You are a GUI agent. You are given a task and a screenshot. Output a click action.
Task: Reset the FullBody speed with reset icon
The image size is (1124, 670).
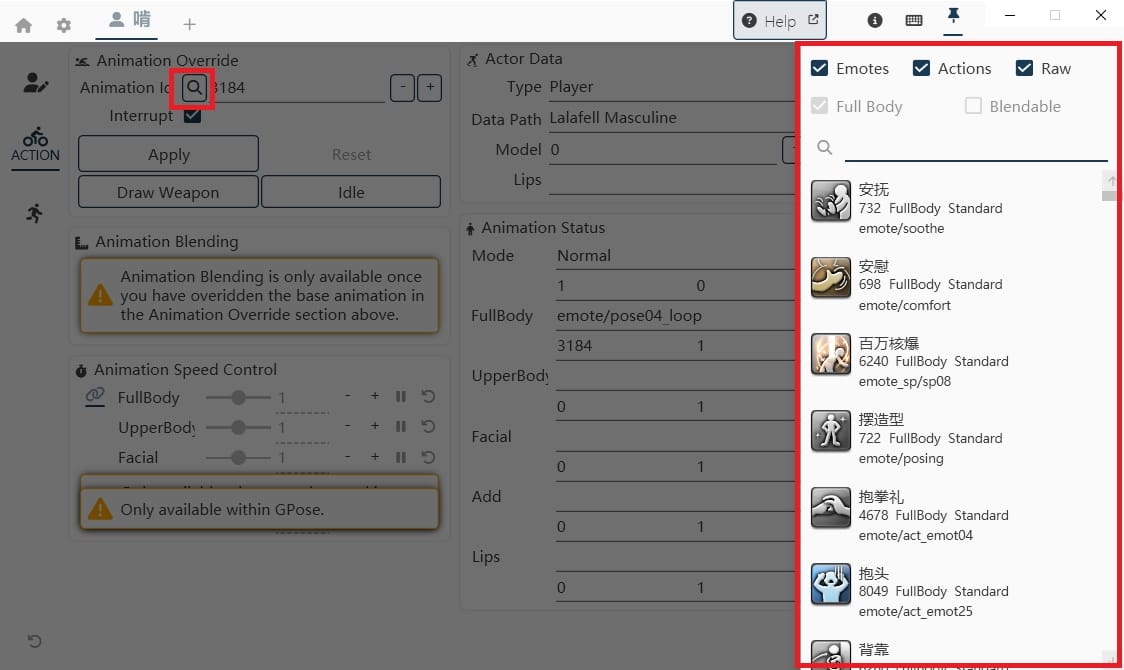coord(428,396)
